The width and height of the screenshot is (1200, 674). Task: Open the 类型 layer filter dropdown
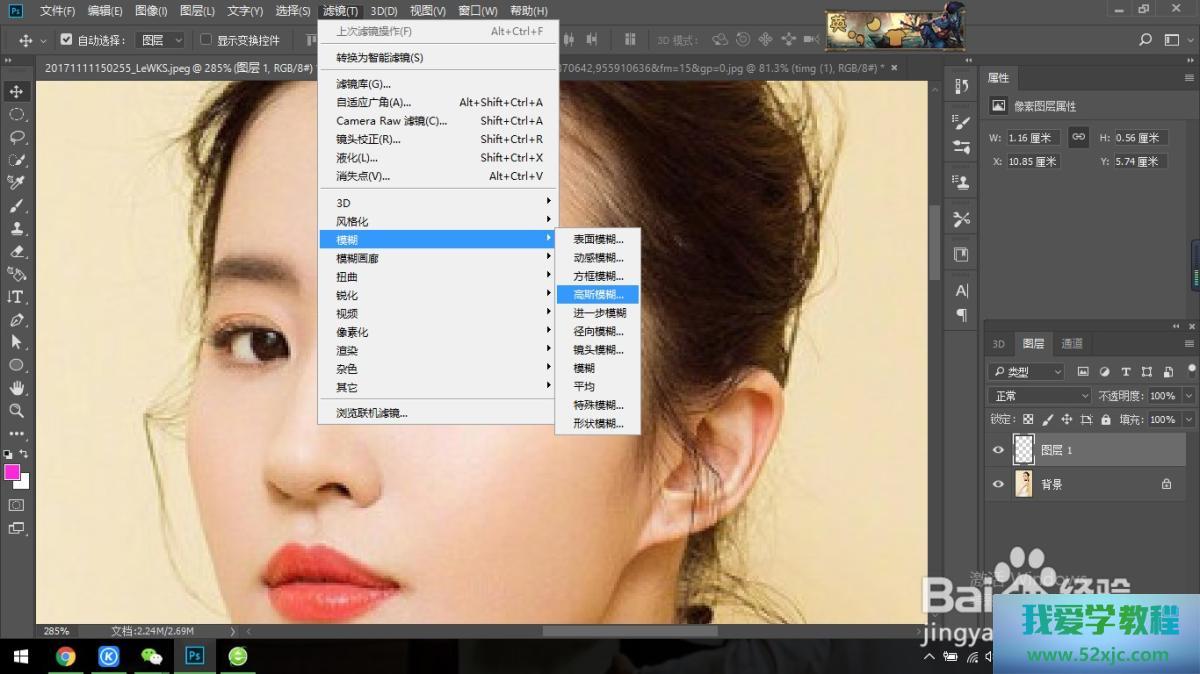click(1026, 372)
